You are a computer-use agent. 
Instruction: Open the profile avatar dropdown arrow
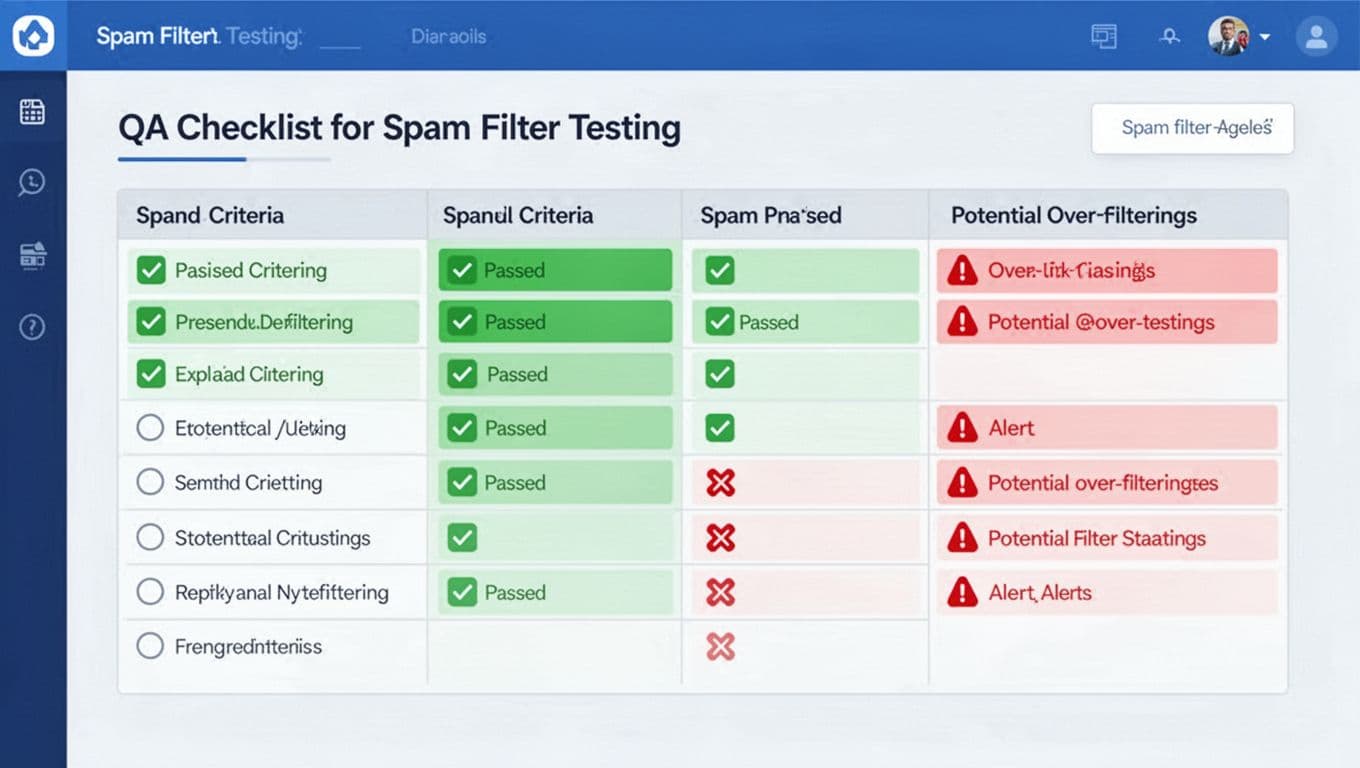(1264, 36)
